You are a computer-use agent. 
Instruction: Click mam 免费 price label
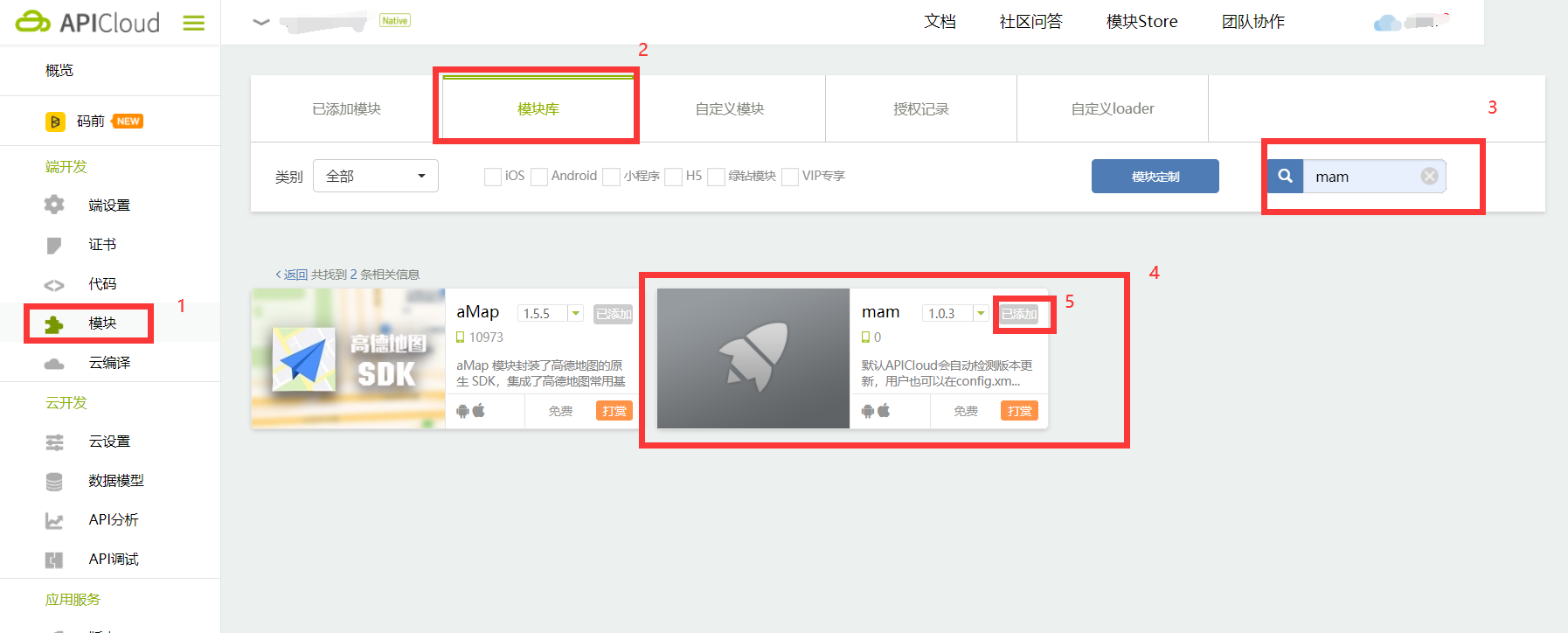[966, 411]
